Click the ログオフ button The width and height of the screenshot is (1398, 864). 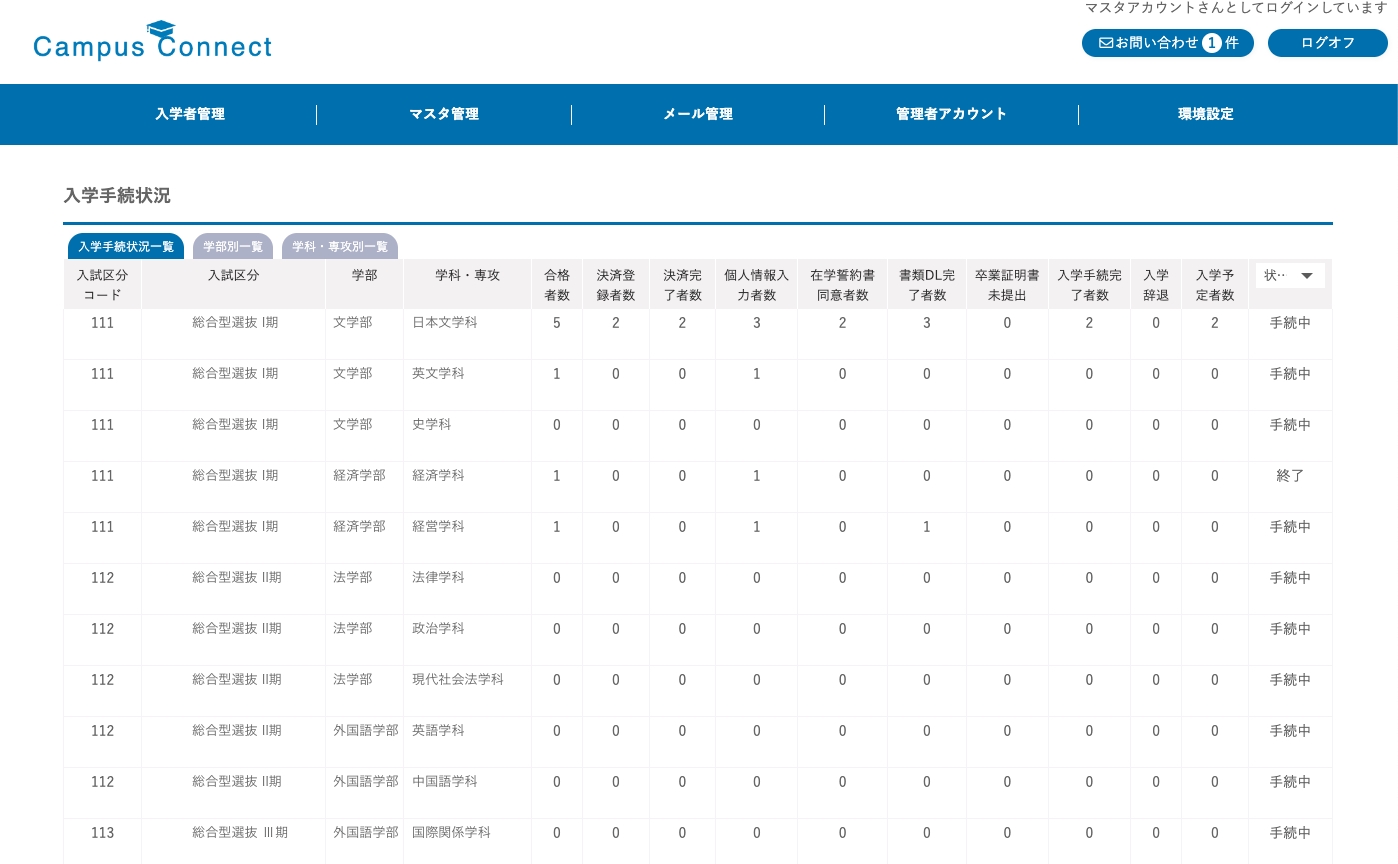click(x=1328, y=43)
